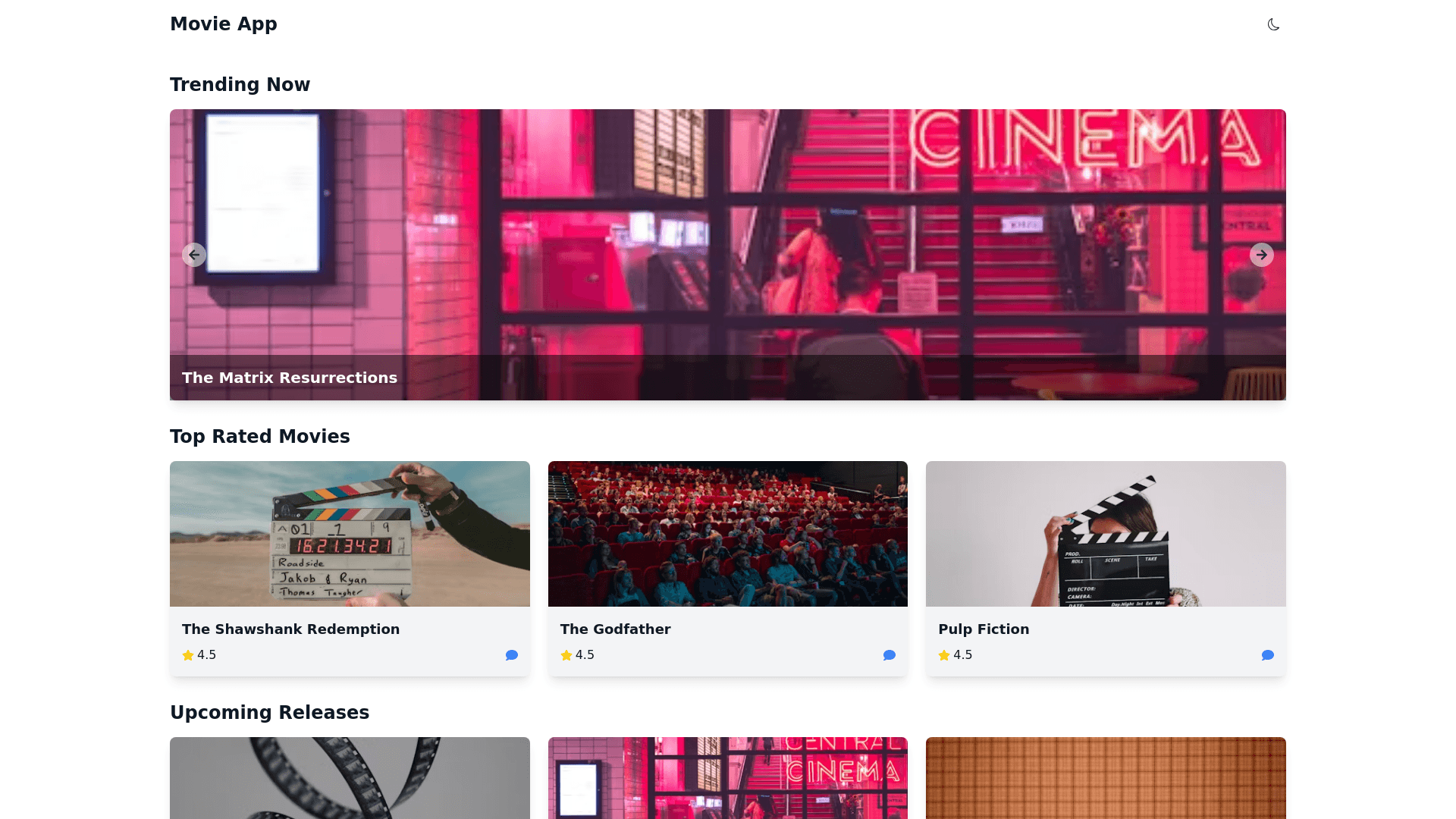Open film reel upcoming release thumbnail

coord(350,778)
